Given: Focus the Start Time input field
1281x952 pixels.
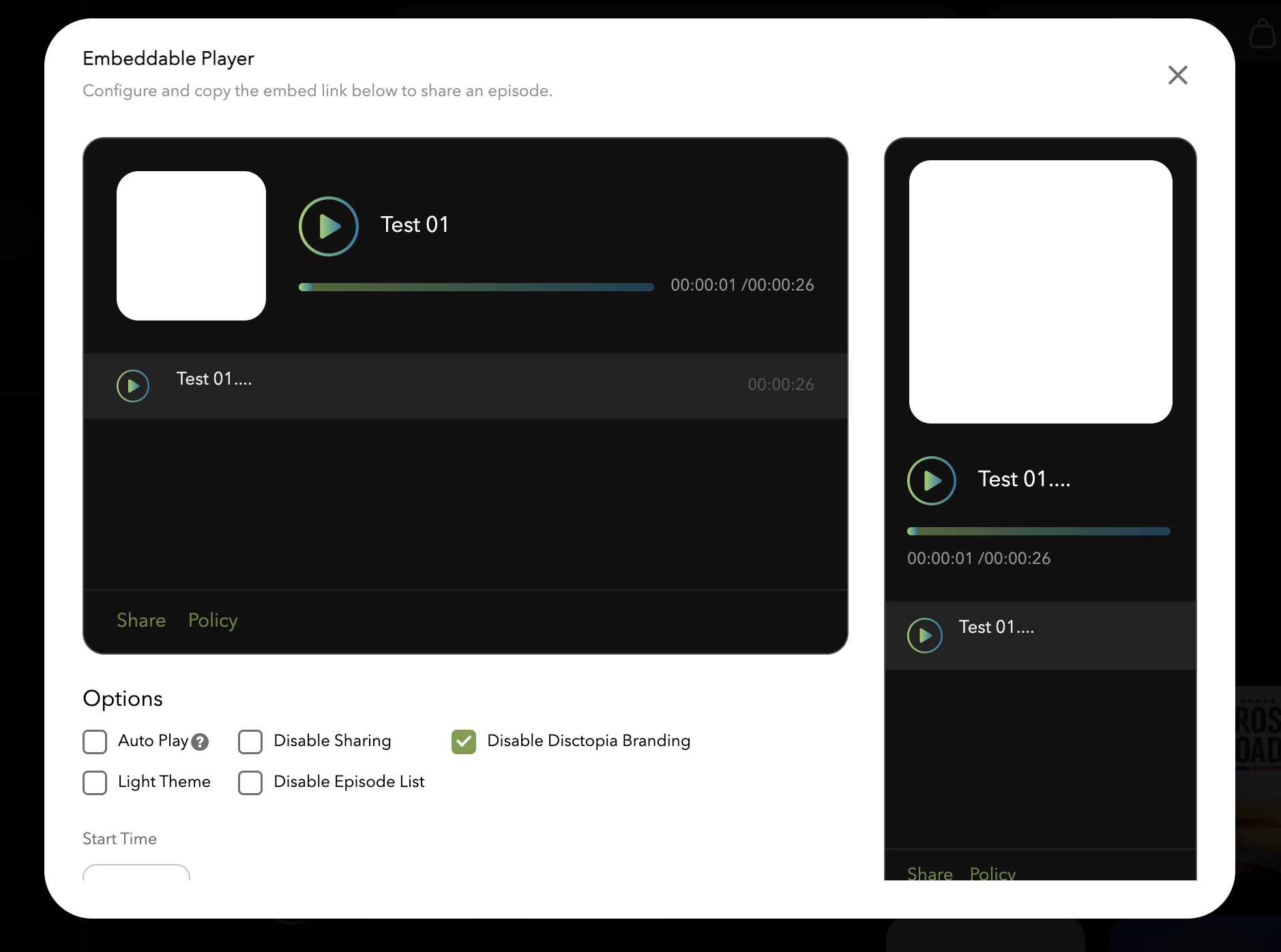Looking at the screenshot, I should (x=136, y=873).
